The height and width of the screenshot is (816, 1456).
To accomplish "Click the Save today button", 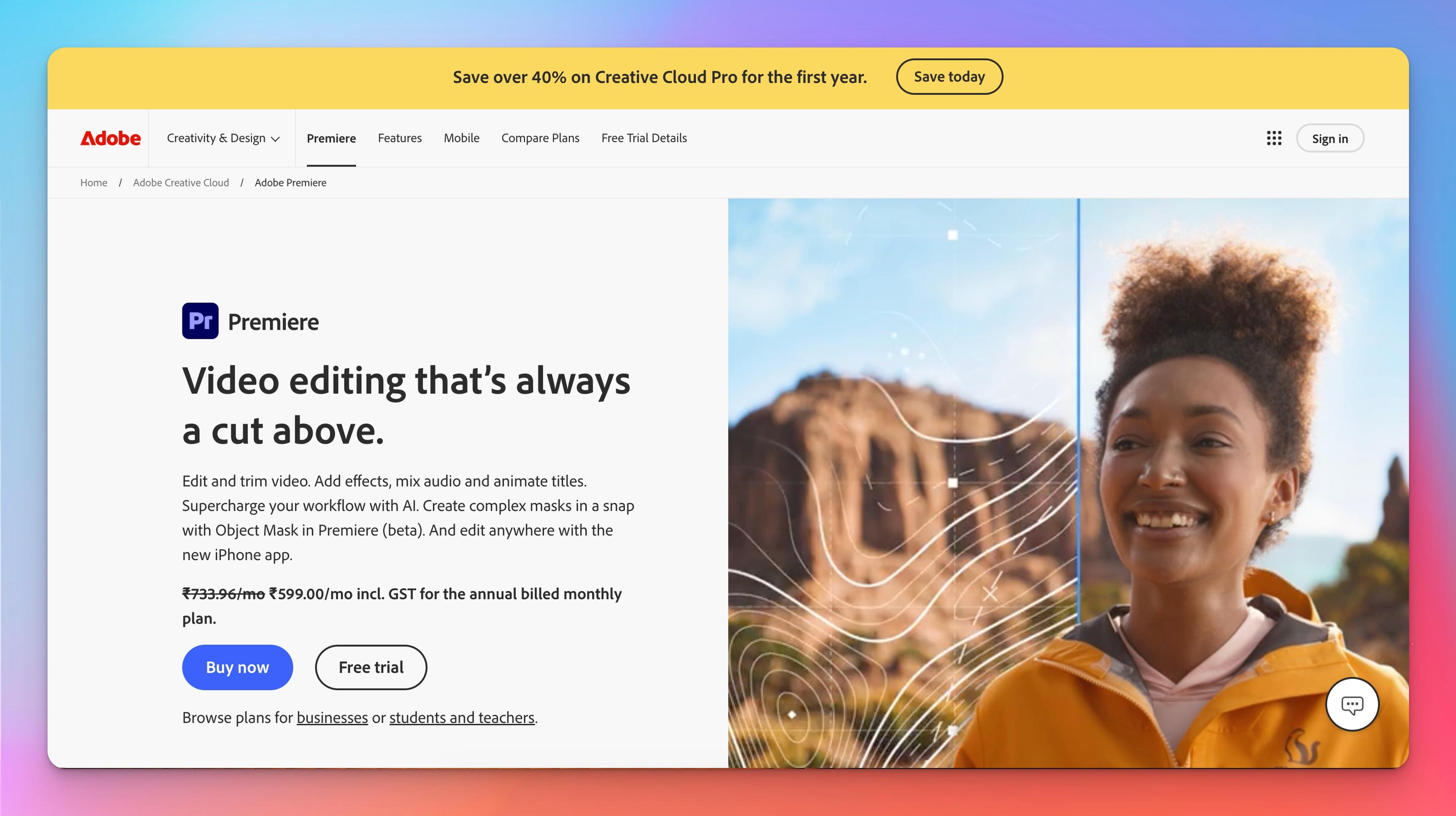I will coord(949,77).
